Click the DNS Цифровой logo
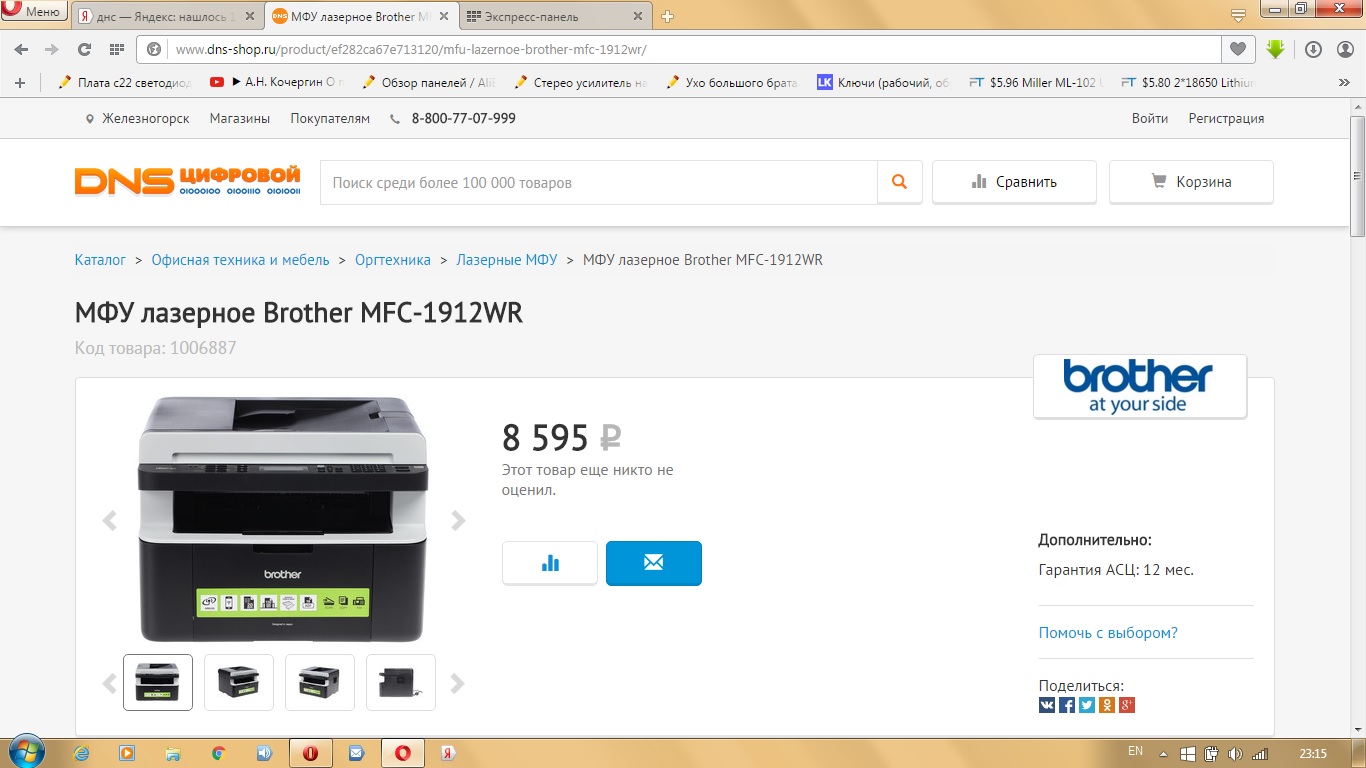The height and width of the screenshot is (768, 1366). pos(188,181)
